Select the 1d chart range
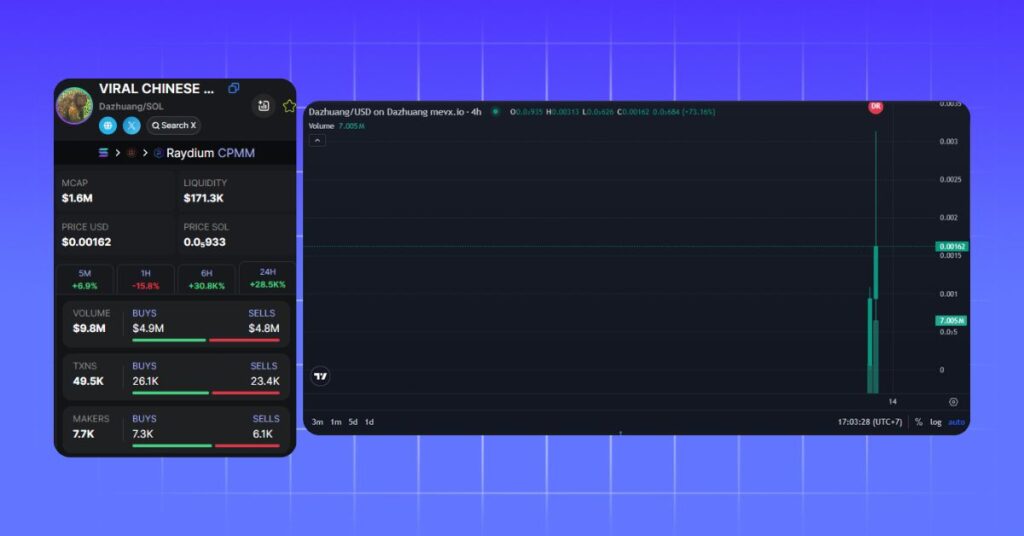The image size is (1024, 536). (x=369, y=422)
